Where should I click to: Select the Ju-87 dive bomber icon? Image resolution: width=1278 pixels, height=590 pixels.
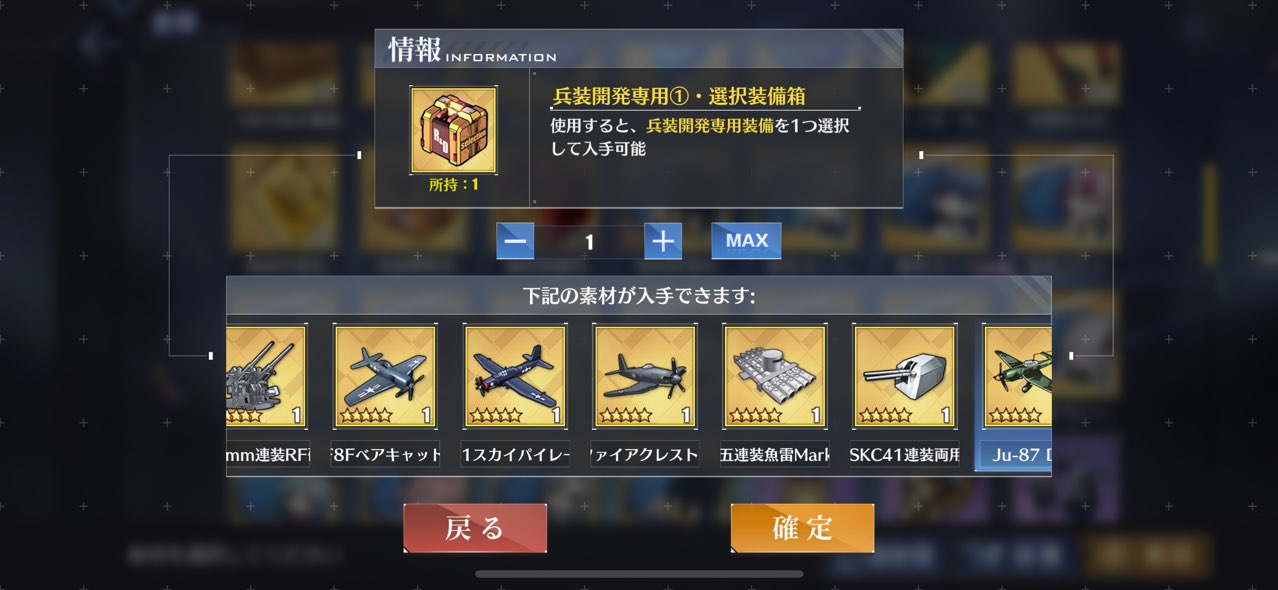[1017, 376]
